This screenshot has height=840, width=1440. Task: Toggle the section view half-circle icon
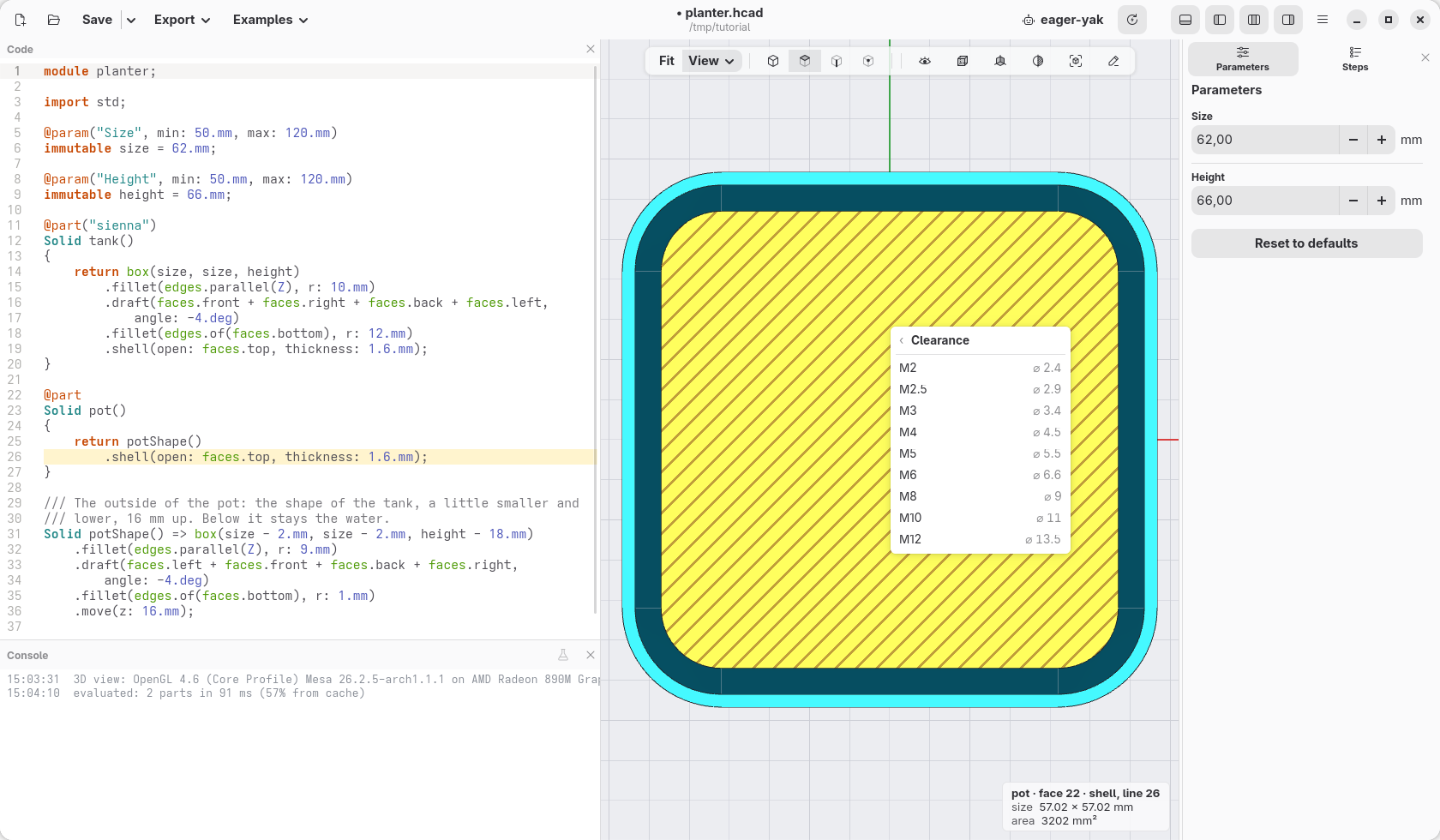pos(1038,61)
